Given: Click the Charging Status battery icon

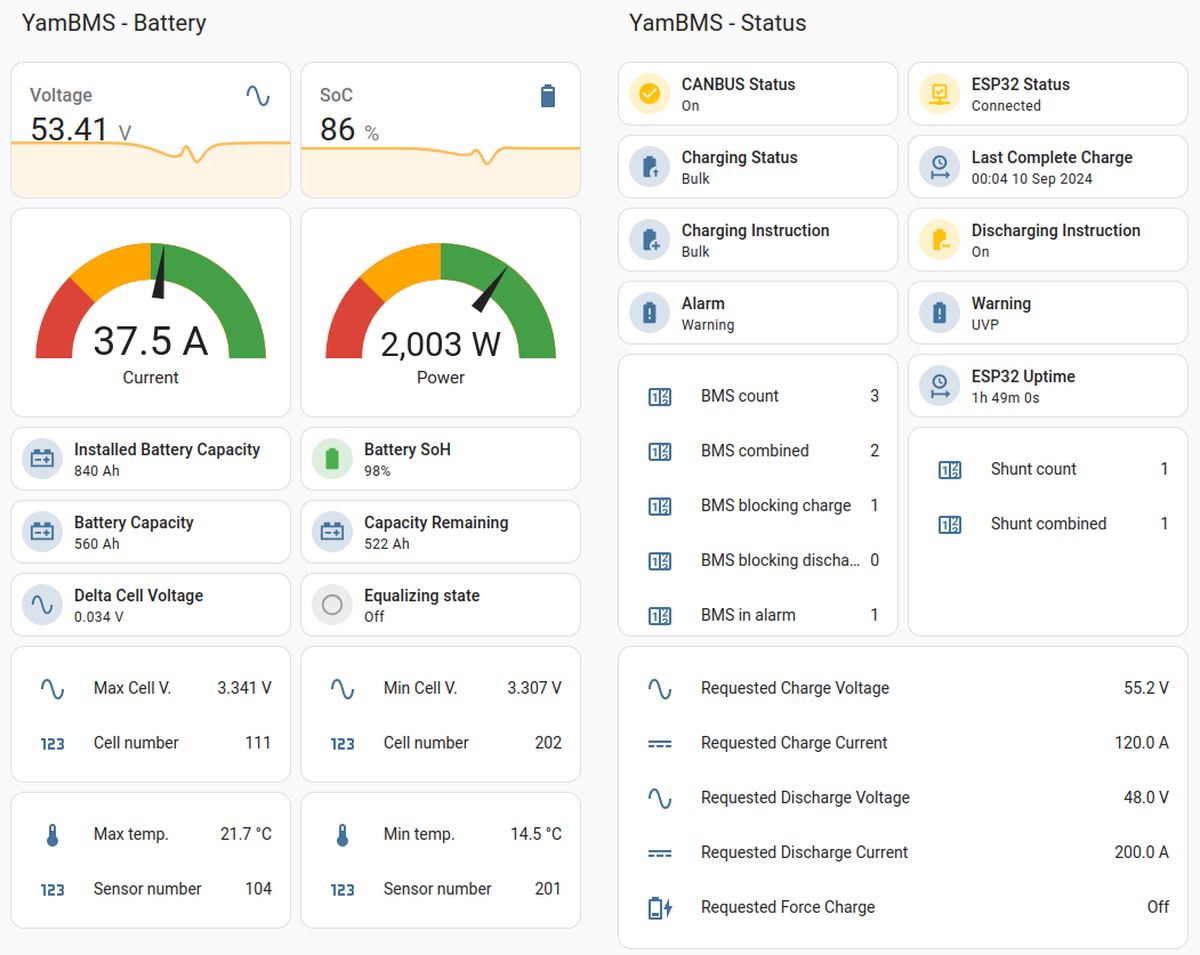Looking at the screenshot, I should pyautogui.click(x=650, y=167).
